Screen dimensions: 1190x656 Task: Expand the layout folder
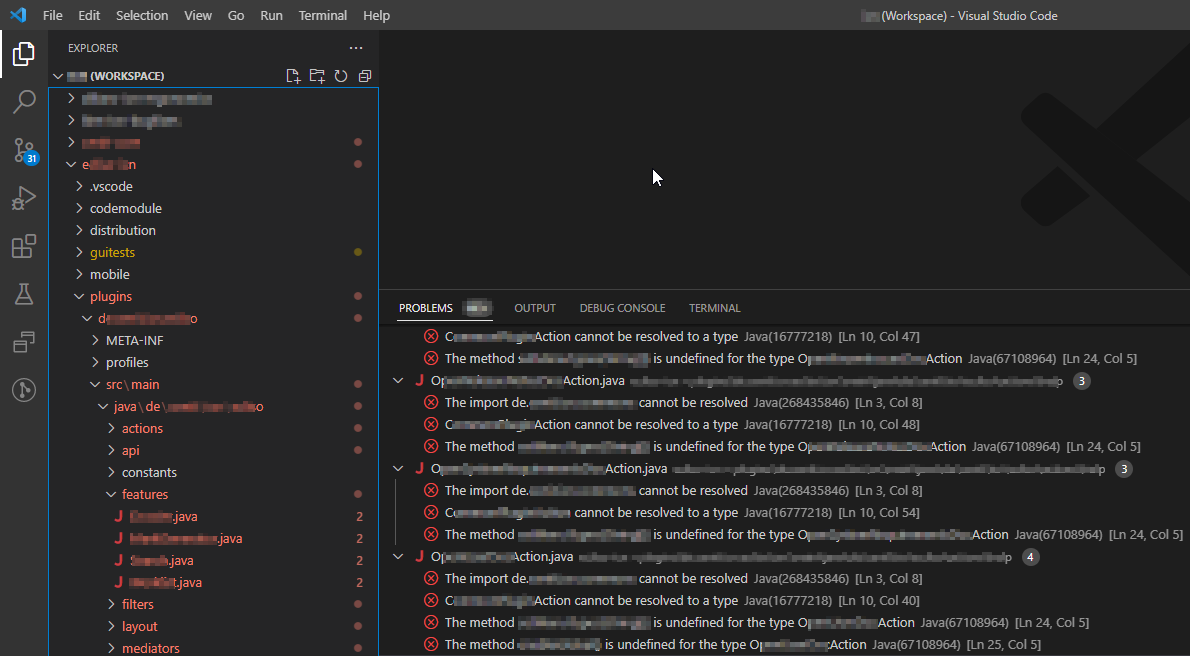[x=213, y=626]
